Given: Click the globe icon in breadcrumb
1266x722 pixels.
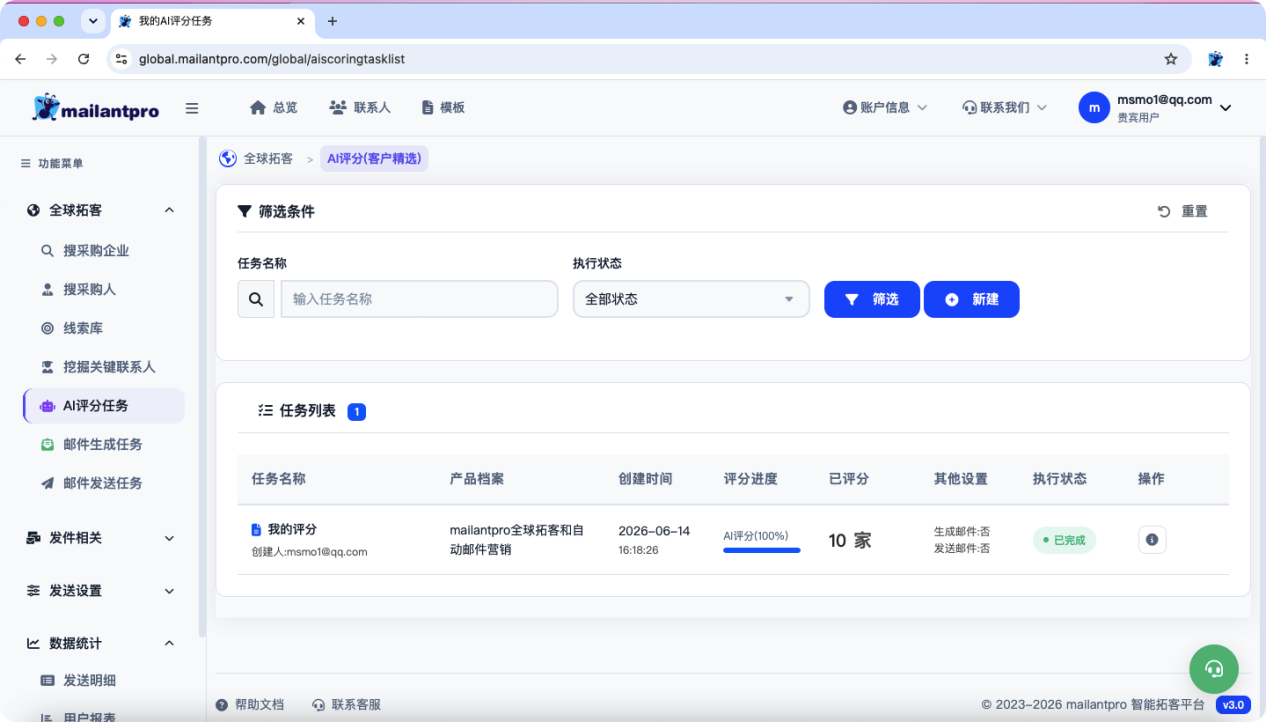Looking at the screenshot, I should (x=228, y=158).
